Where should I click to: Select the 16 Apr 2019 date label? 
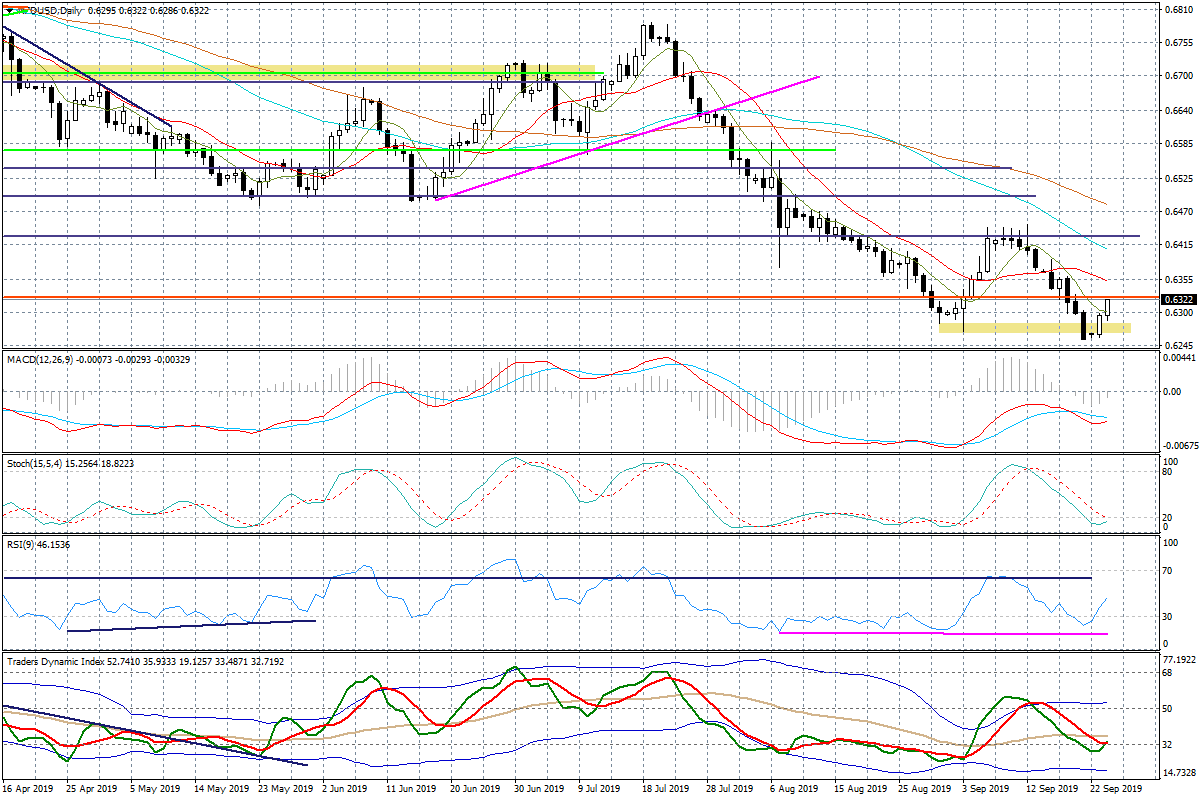point(28,788)
